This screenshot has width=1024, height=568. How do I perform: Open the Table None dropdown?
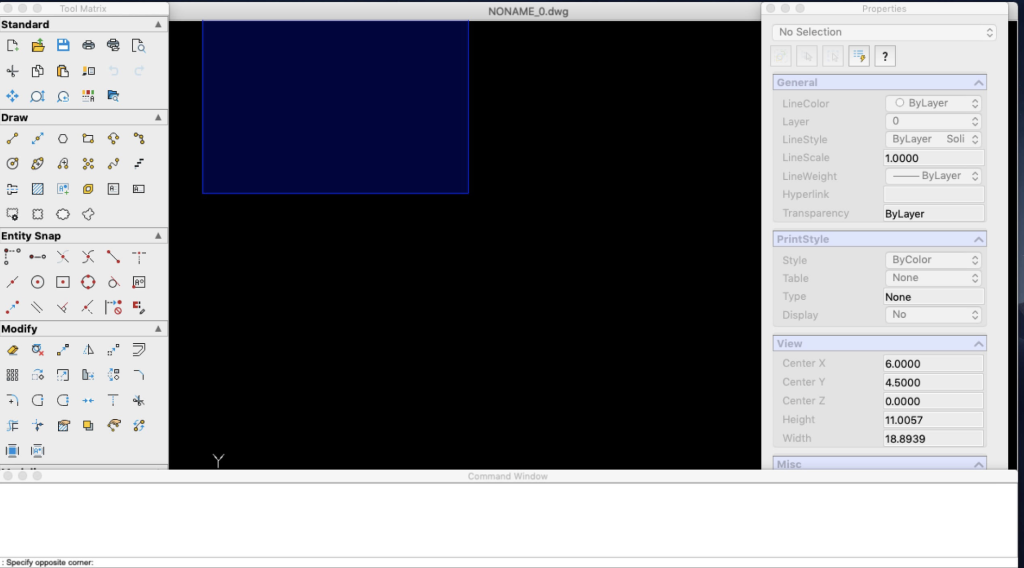pyautogui.click(x=934, y=278)
